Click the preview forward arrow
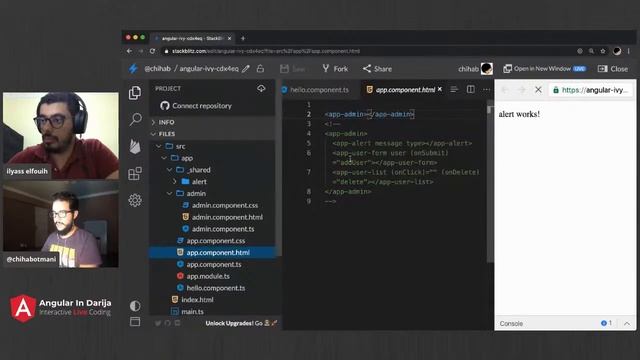Screen dimensions: 640x360 tap(522, 90)
